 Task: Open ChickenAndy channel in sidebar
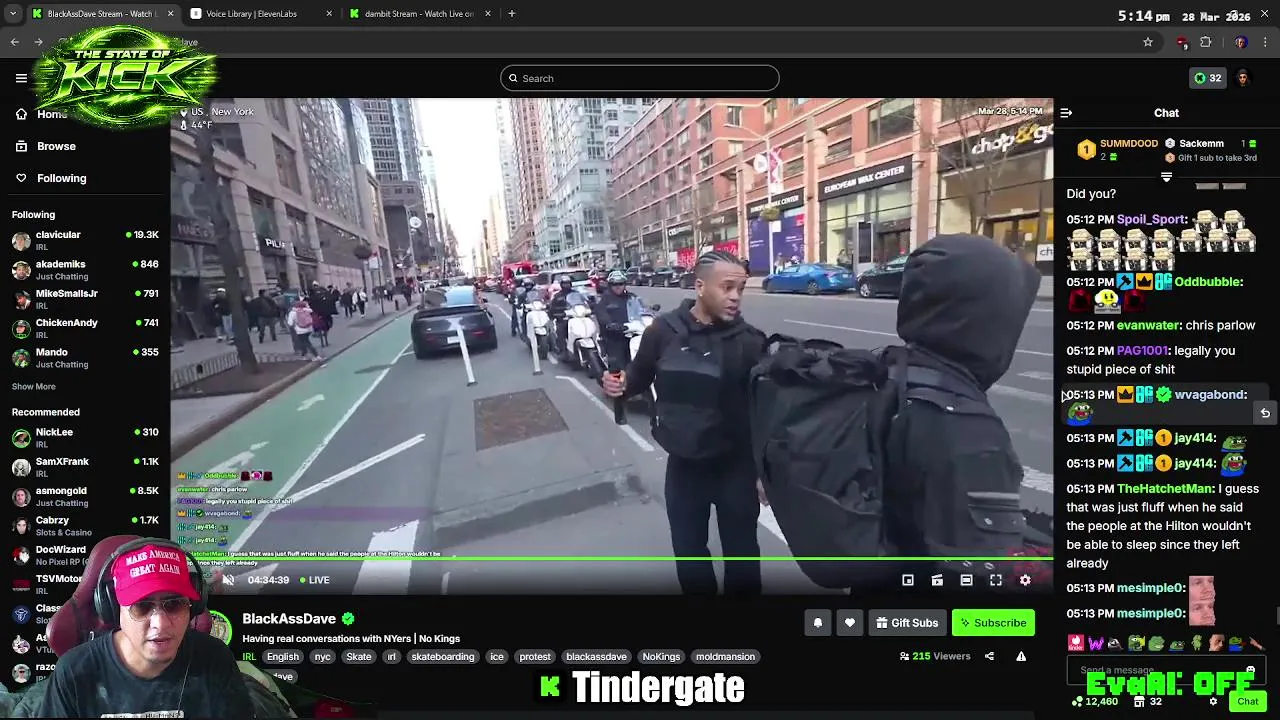pyautogui.click(x=85, y=328)
